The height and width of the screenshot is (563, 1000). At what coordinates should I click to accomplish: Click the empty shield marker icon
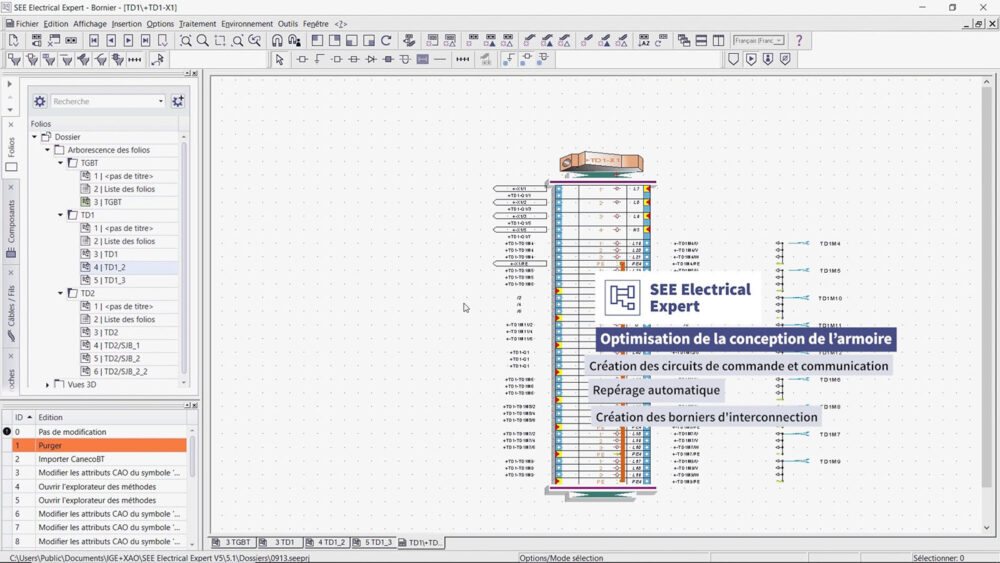(733, 59)
